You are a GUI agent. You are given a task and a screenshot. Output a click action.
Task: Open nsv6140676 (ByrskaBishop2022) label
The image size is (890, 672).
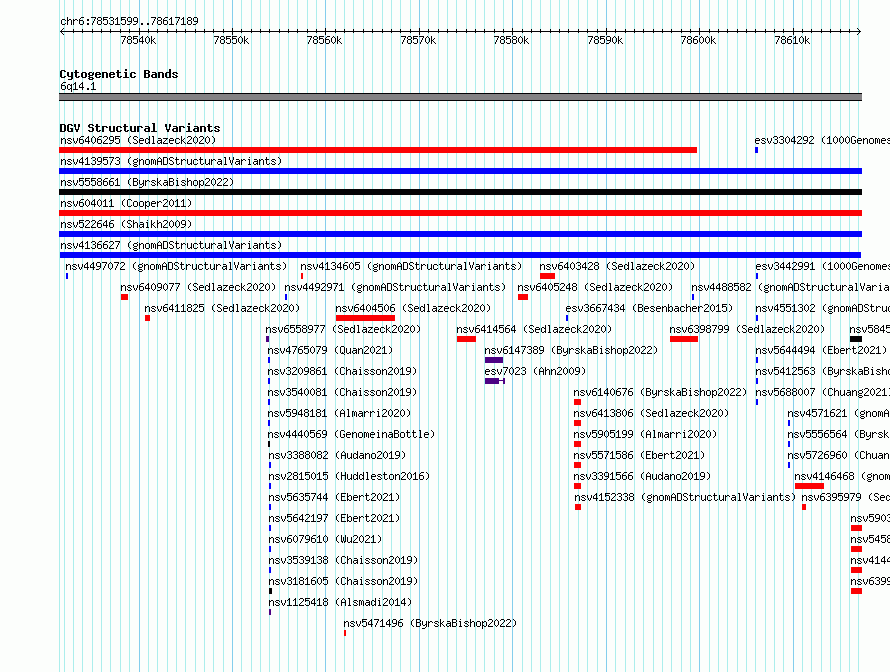tap(660, 392)
